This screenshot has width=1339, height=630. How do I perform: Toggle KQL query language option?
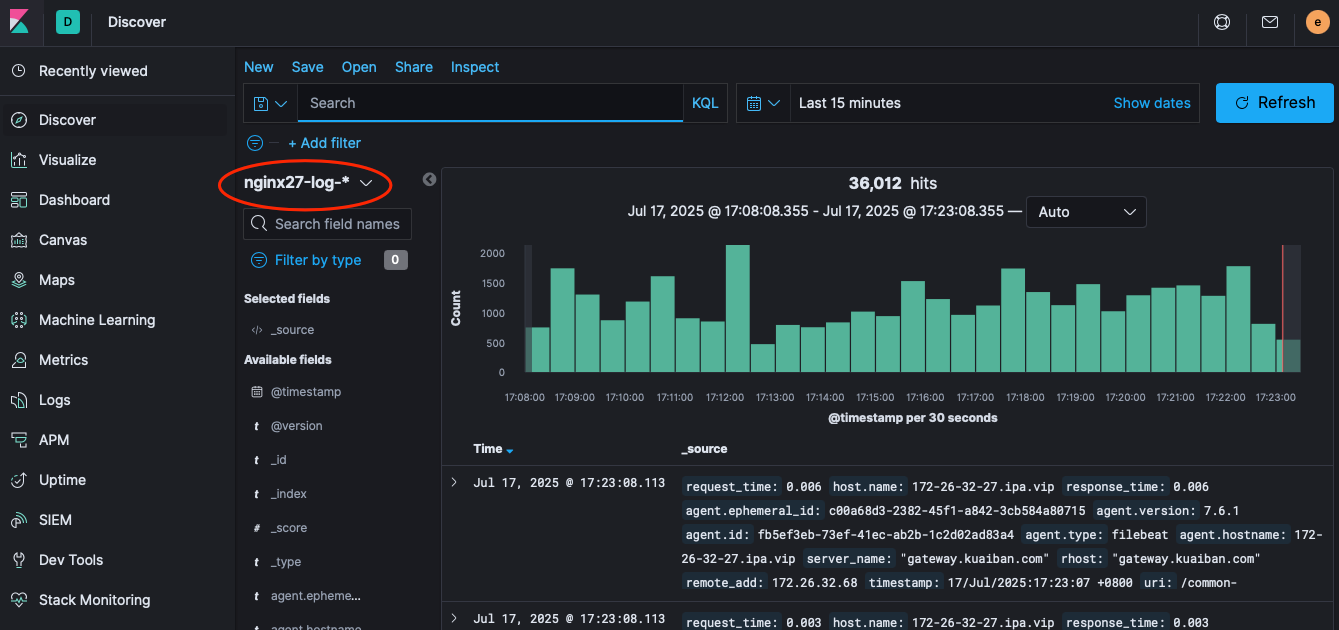click(705, 103)
